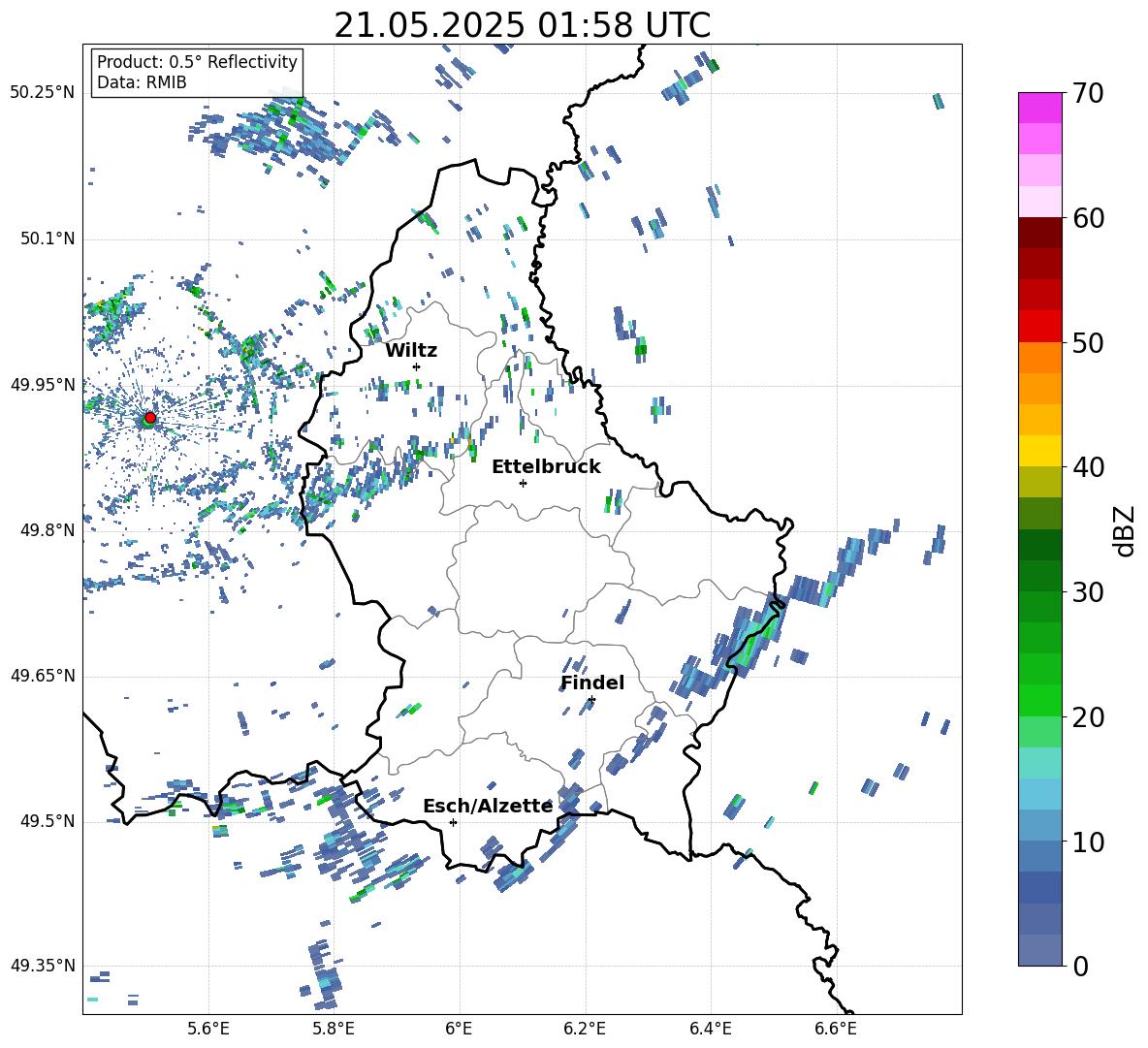Click the Esch/Alzette city label
The width and height of the screenshot is (1148, 1048).
[488, 806]
